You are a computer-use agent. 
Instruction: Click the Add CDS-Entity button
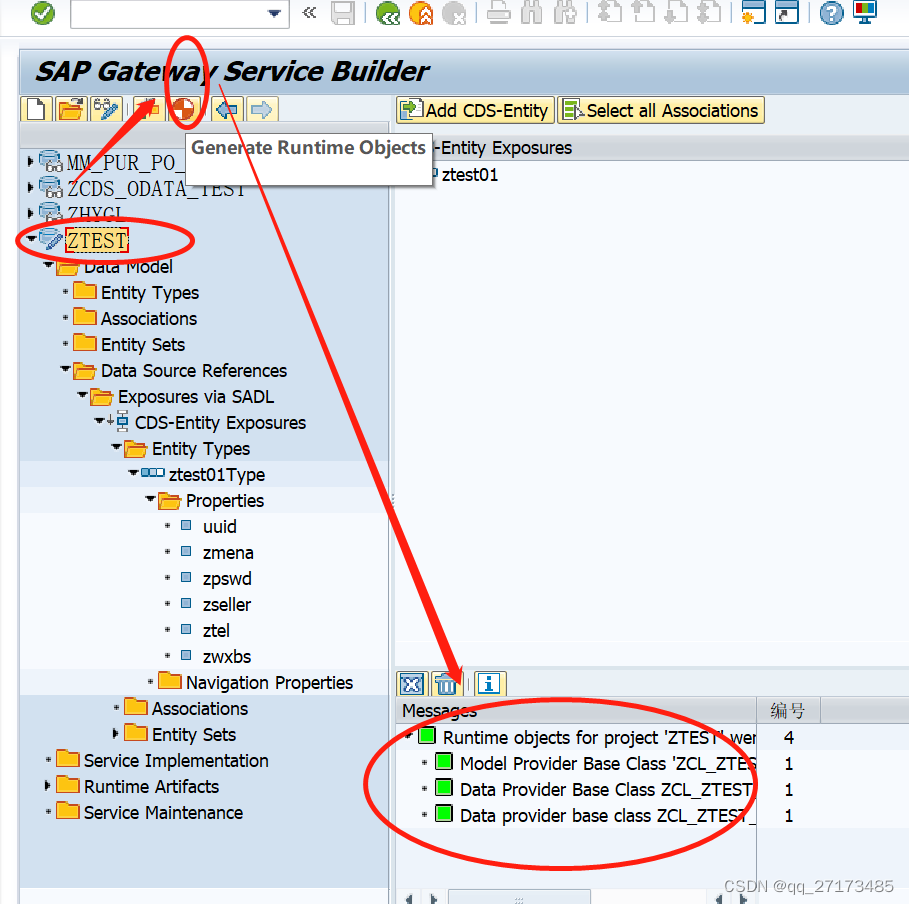[x=474, y=110]
